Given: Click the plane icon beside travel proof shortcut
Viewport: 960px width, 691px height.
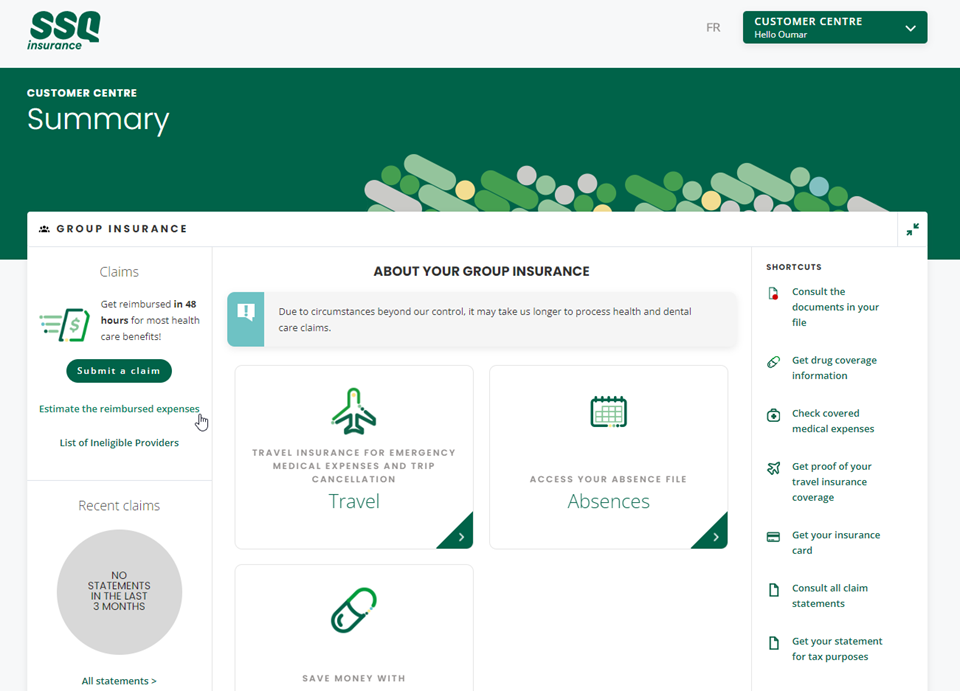Looking at the screenshot, I should click(773, 468).
